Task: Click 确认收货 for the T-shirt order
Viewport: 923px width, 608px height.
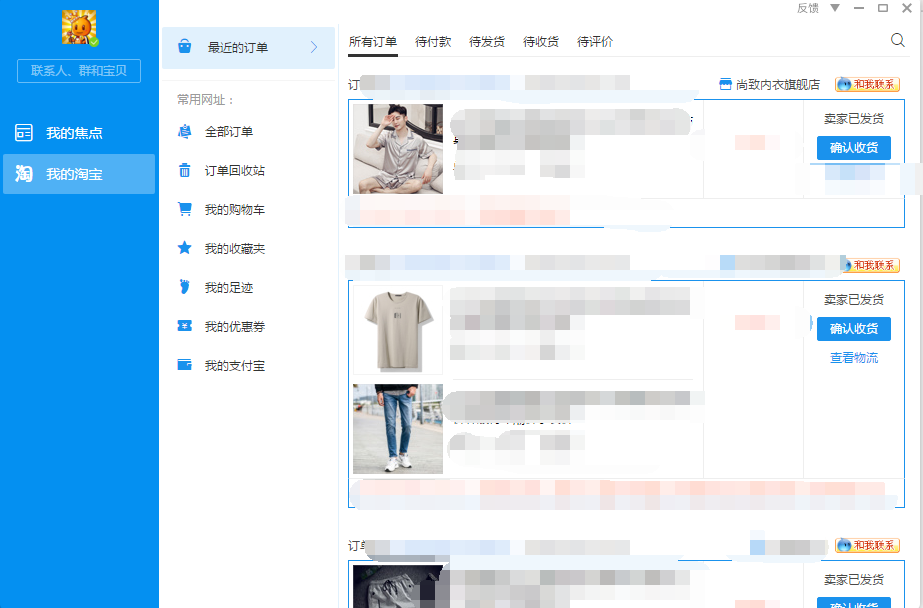Action: (x=854, y=328)
